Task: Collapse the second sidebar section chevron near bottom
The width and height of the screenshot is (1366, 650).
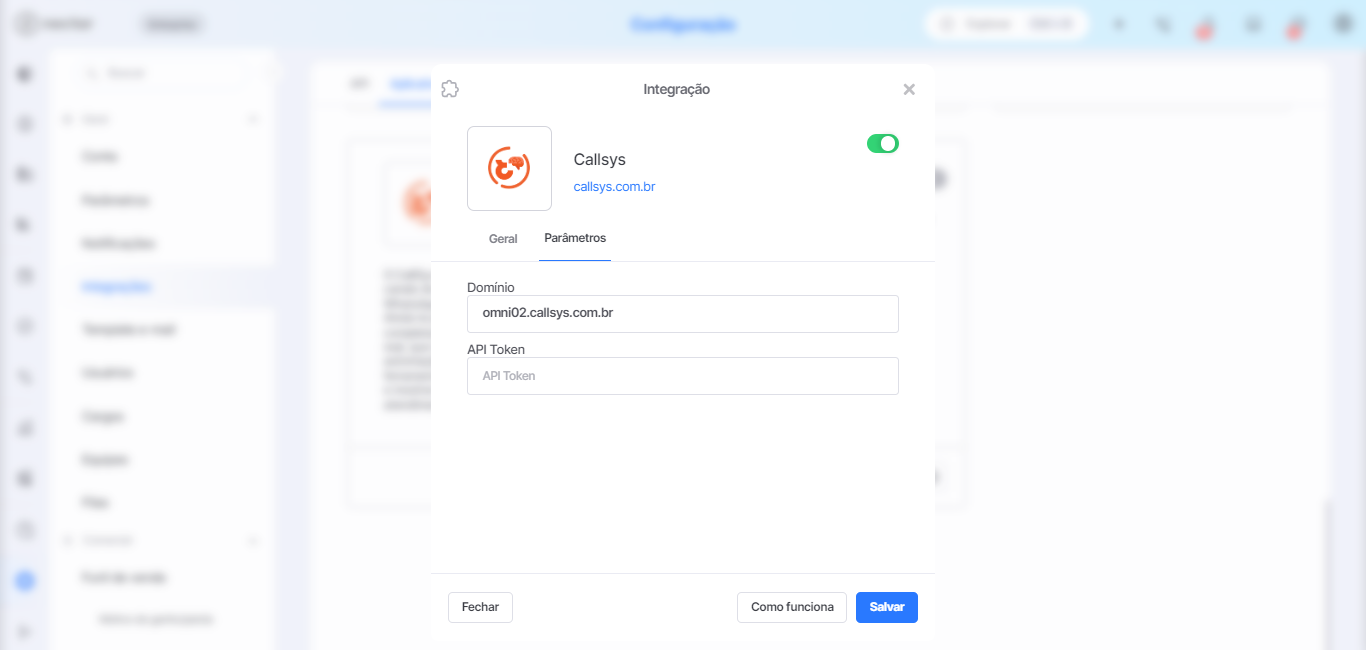Action: [253, 540]
